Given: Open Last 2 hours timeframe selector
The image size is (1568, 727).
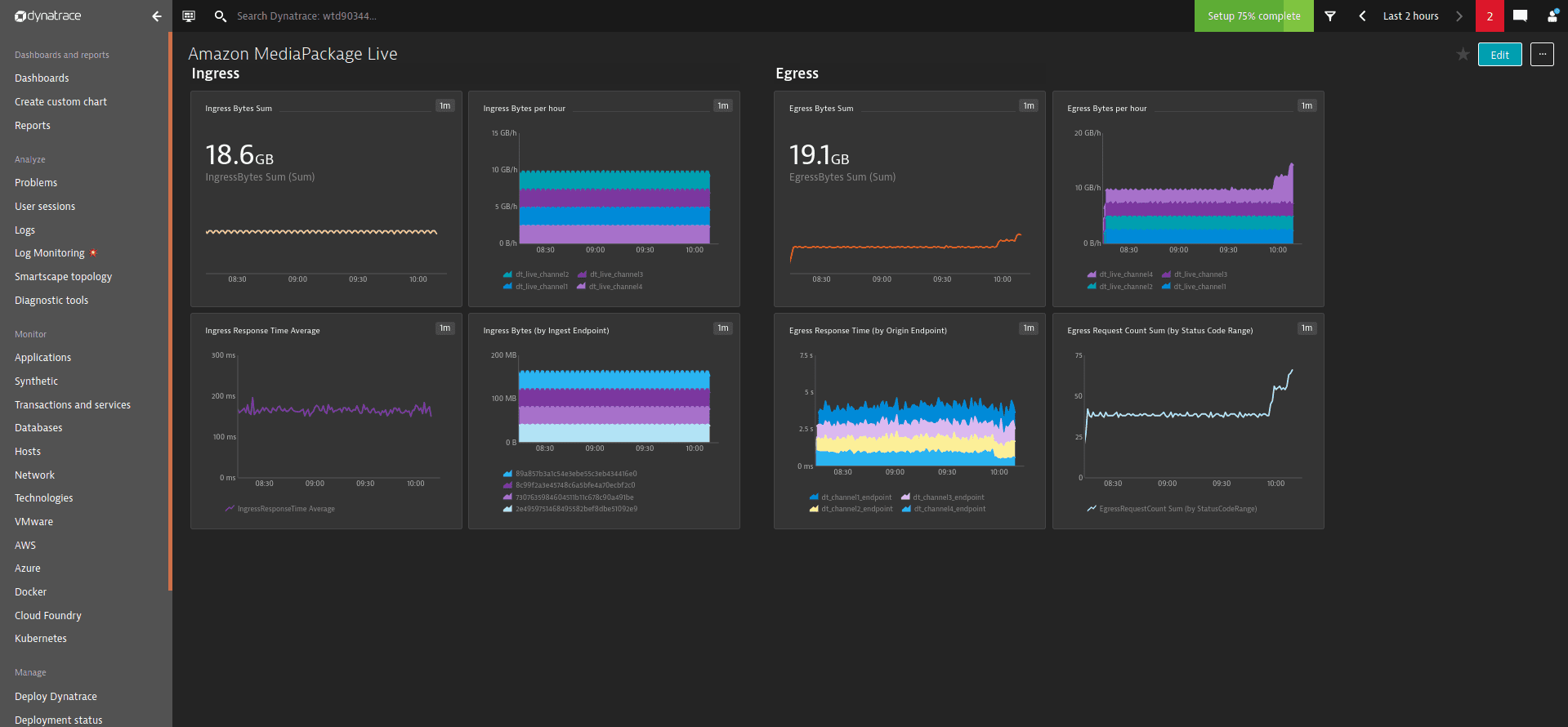Looking at the screenshot, I should click(x=1410, y=16).
